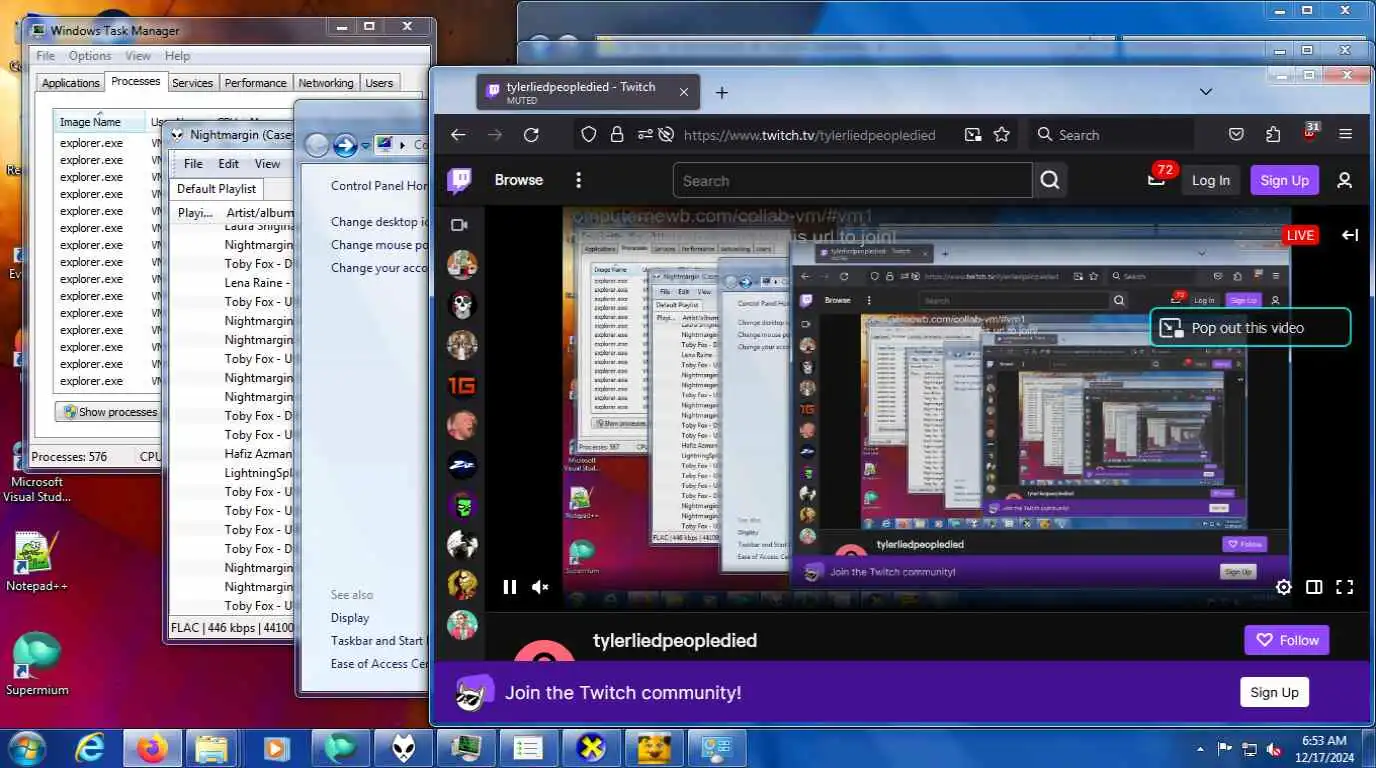
Task: Open the Options menu in Task Manager
Action: point(90,56)
